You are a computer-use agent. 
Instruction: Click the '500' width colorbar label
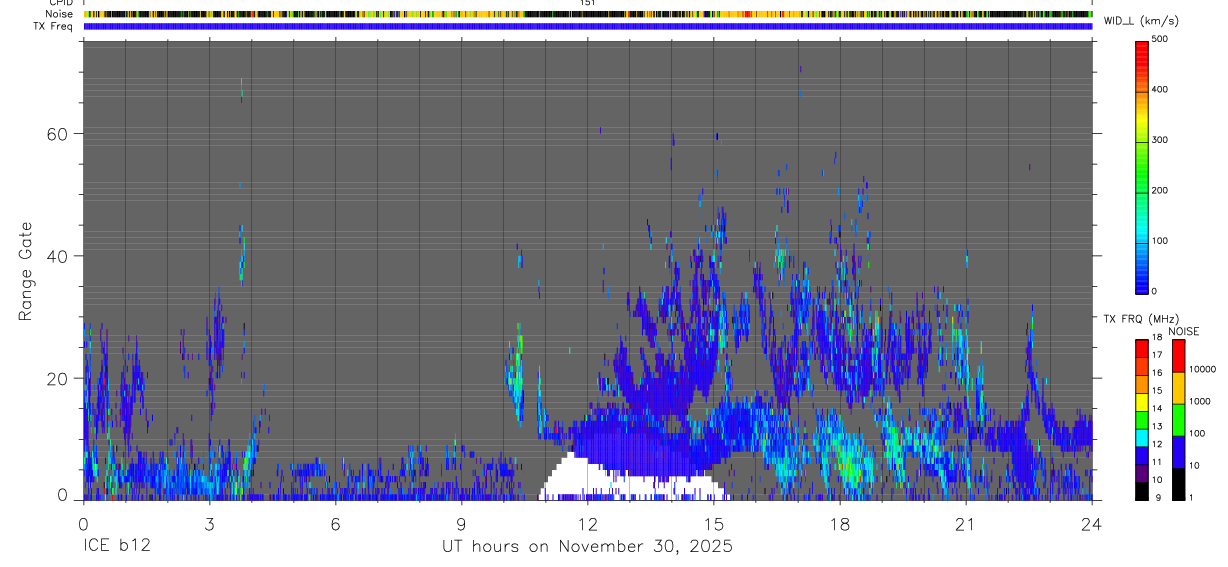1160,39
